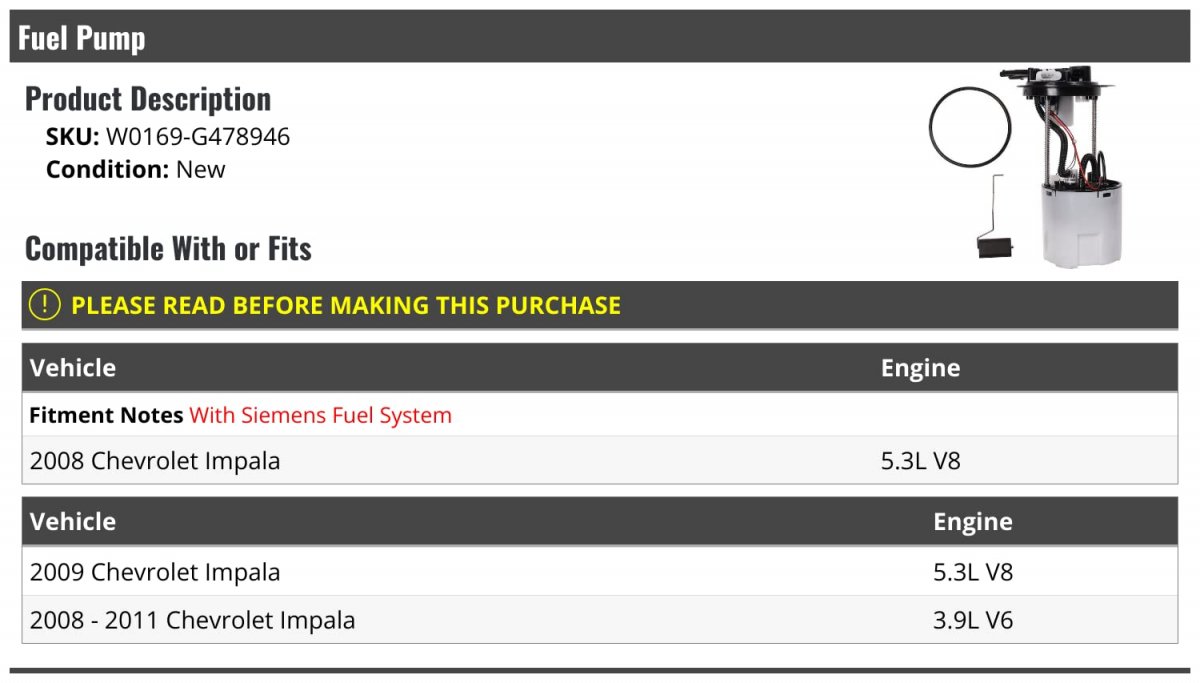Click the With Siemens Fuel System note
The height and width of the screenshot is (683, 1200).
(320, 415)
